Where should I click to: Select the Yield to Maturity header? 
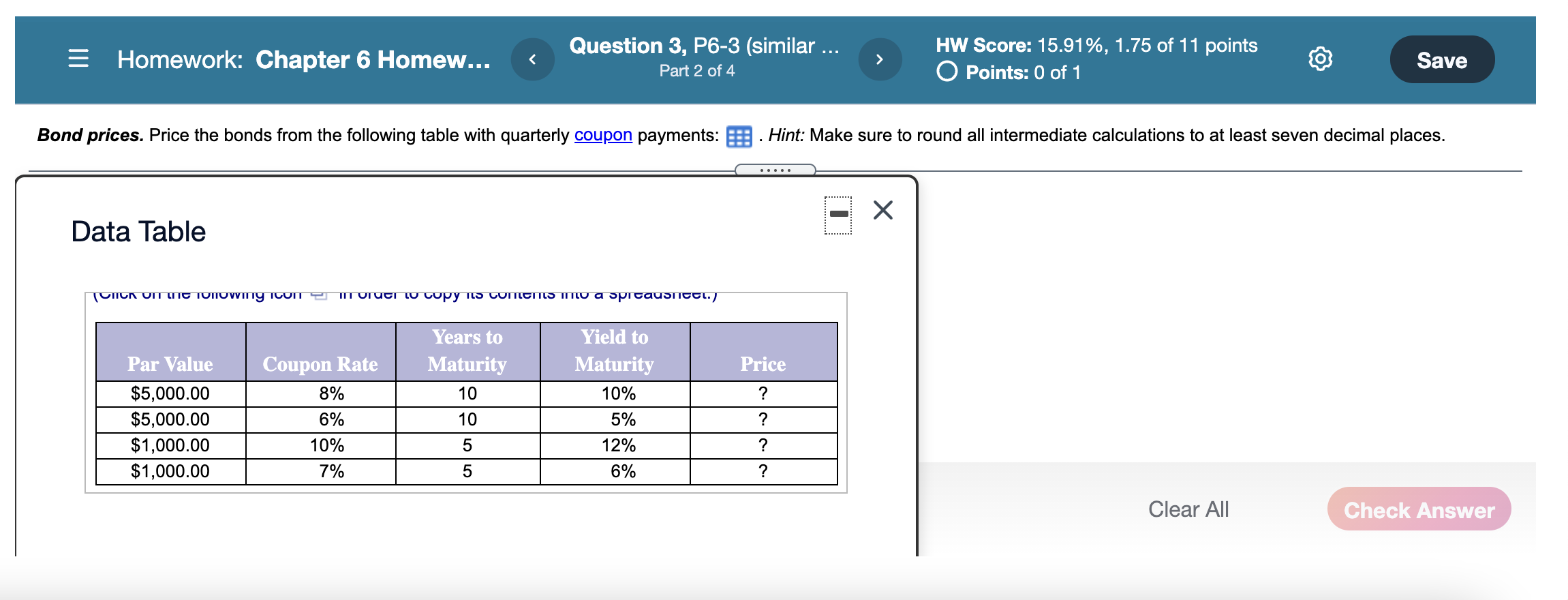pyautogui.click(x=615, y=352)
